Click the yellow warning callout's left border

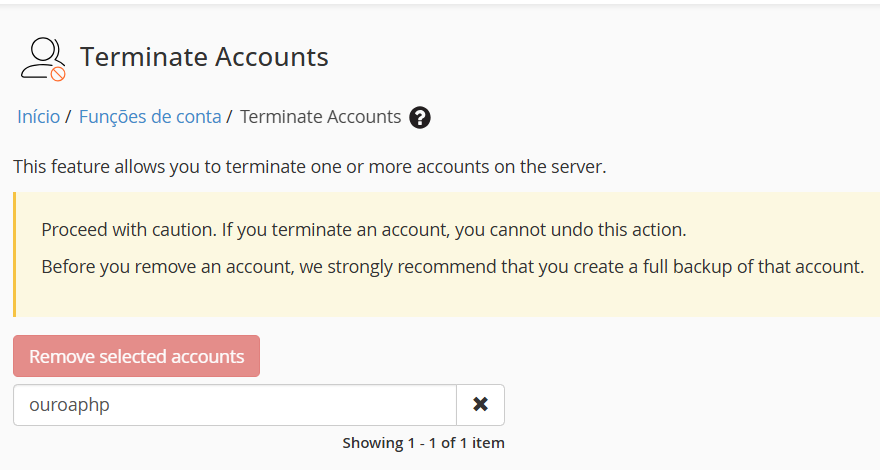pos(15,254)
